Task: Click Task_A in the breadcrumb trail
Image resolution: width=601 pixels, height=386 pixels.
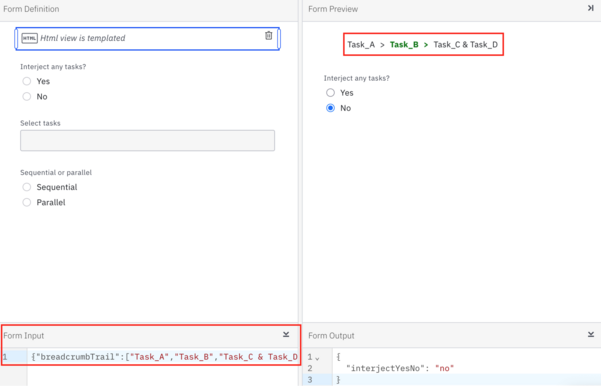Action: click(x=361, y=44)
